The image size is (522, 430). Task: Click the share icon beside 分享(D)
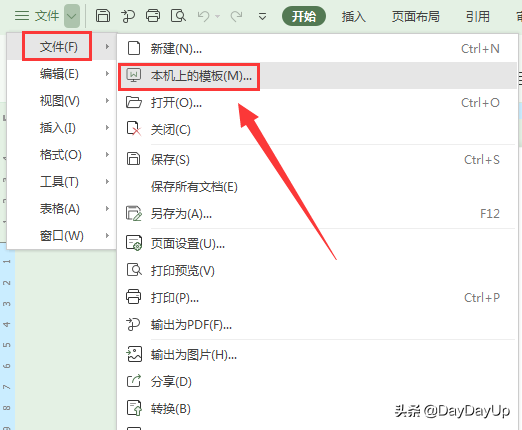(x=134, y=381)
